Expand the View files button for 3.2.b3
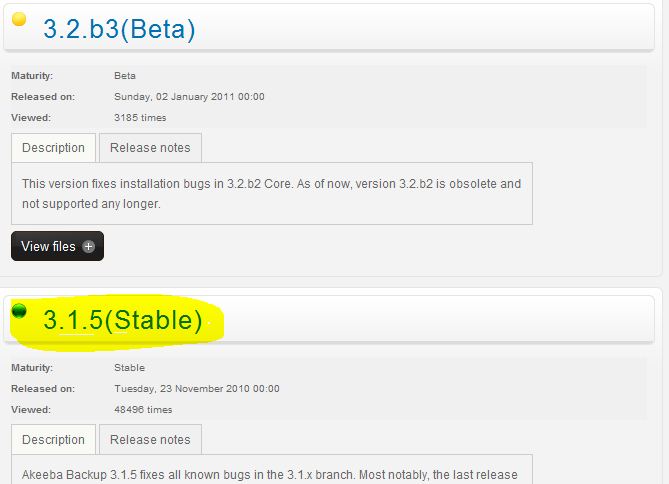 (57, 246)
